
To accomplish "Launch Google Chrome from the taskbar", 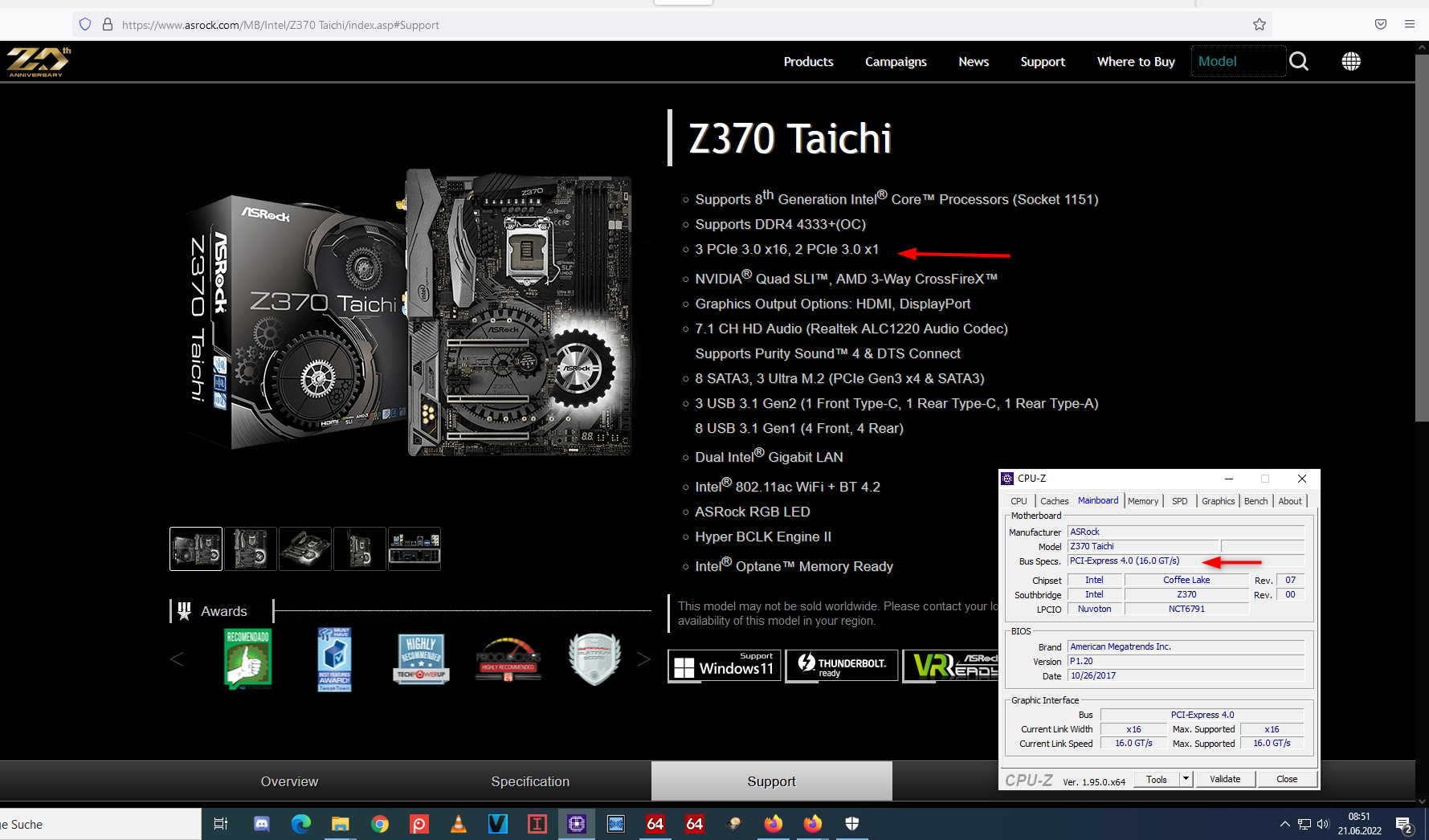I will (379, 824).
